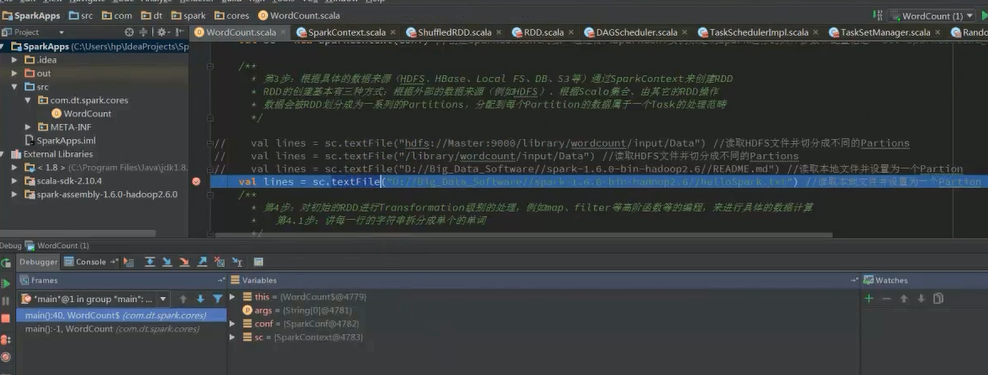Select the Debugger tab

[x=38, y=262]
